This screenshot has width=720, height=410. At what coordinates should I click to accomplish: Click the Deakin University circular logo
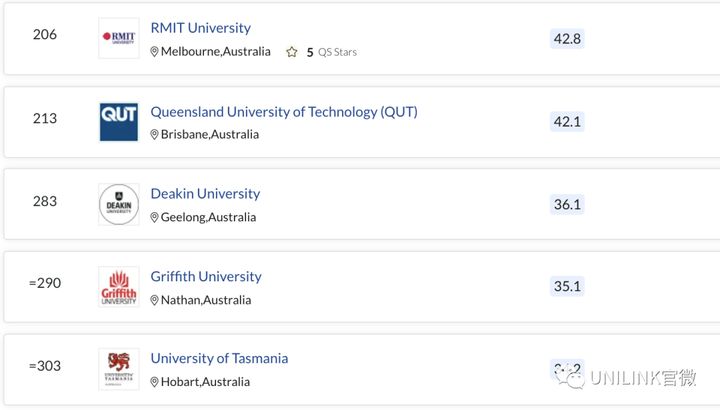click(x=118, y=204)
